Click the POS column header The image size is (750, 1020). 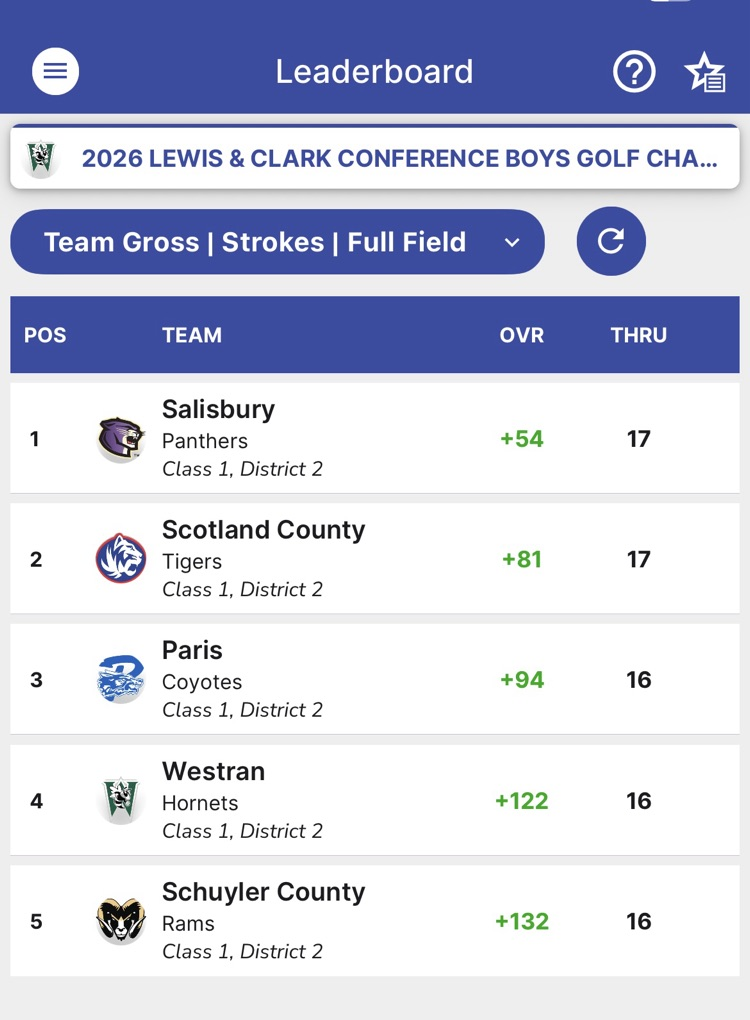tap(45, 335)
